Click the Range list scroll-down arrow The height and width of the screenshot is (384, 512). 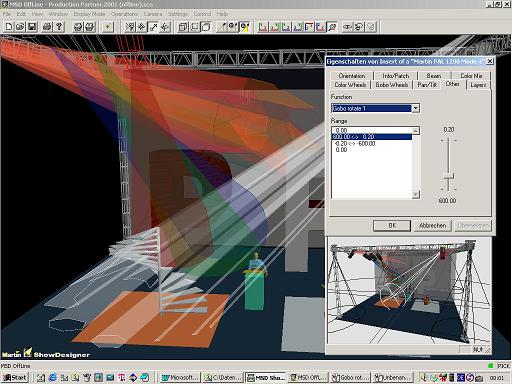[x=415, y=194]
